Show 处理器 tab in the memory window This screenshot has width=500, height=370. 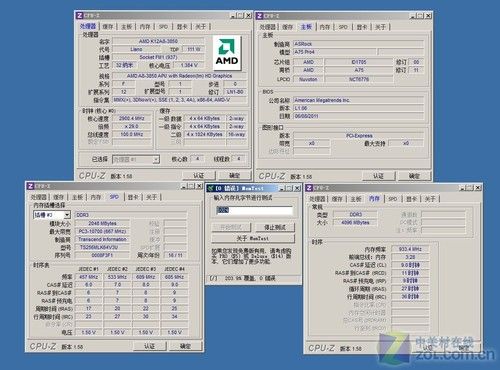click(317, 199)
